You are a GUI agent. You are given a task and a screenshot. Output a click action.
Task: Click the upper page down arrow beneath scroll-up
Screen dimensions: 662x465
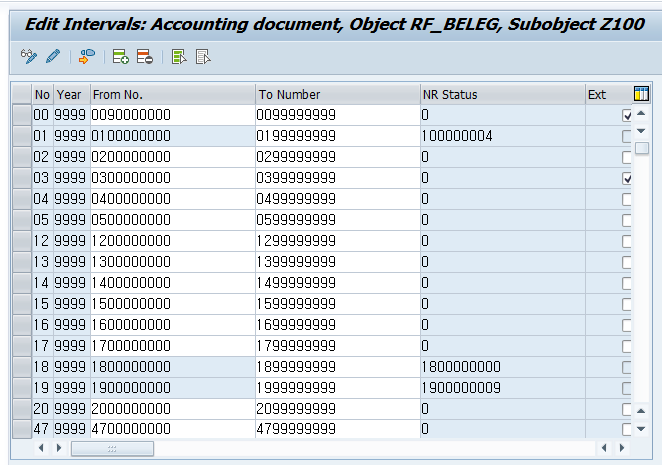click(x=641, y=131)
